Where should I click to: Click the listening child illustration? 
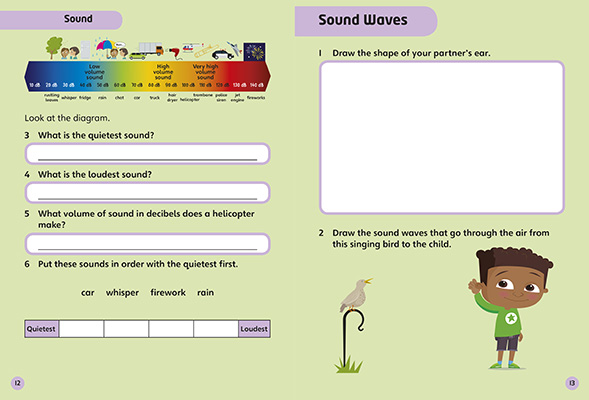510,309
